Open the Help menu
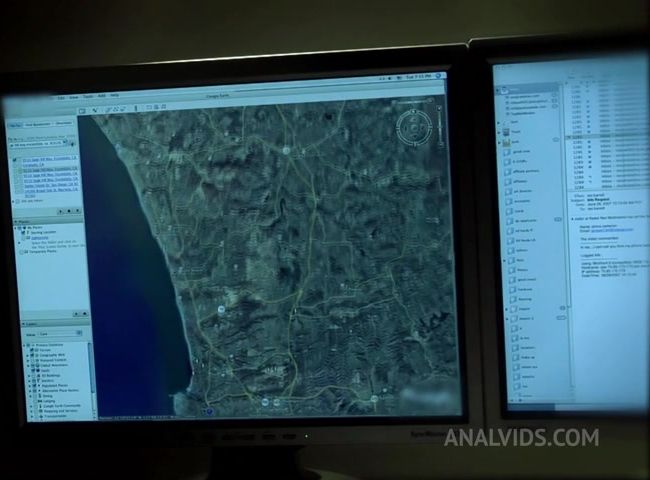This screenshot has width=650, height=480. click(x=114, y=95)
